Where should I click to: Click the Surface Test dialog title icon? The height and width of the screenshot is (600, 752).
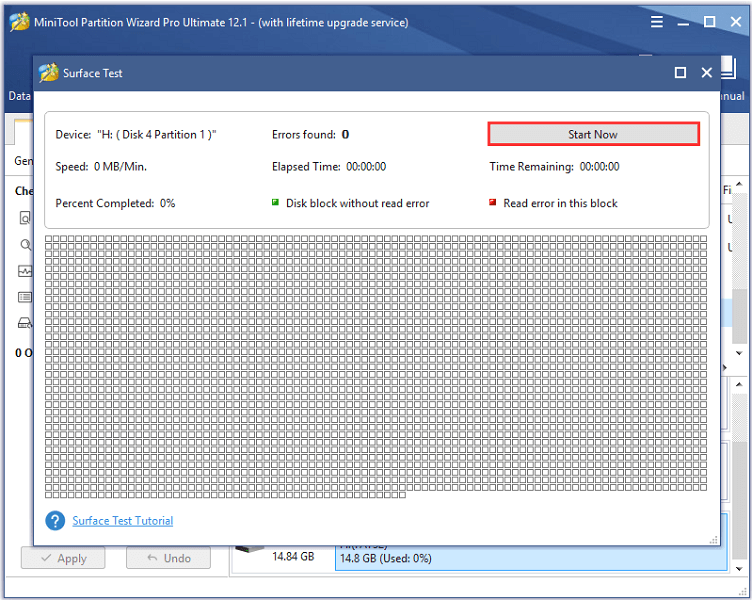(x=48, y=72)
